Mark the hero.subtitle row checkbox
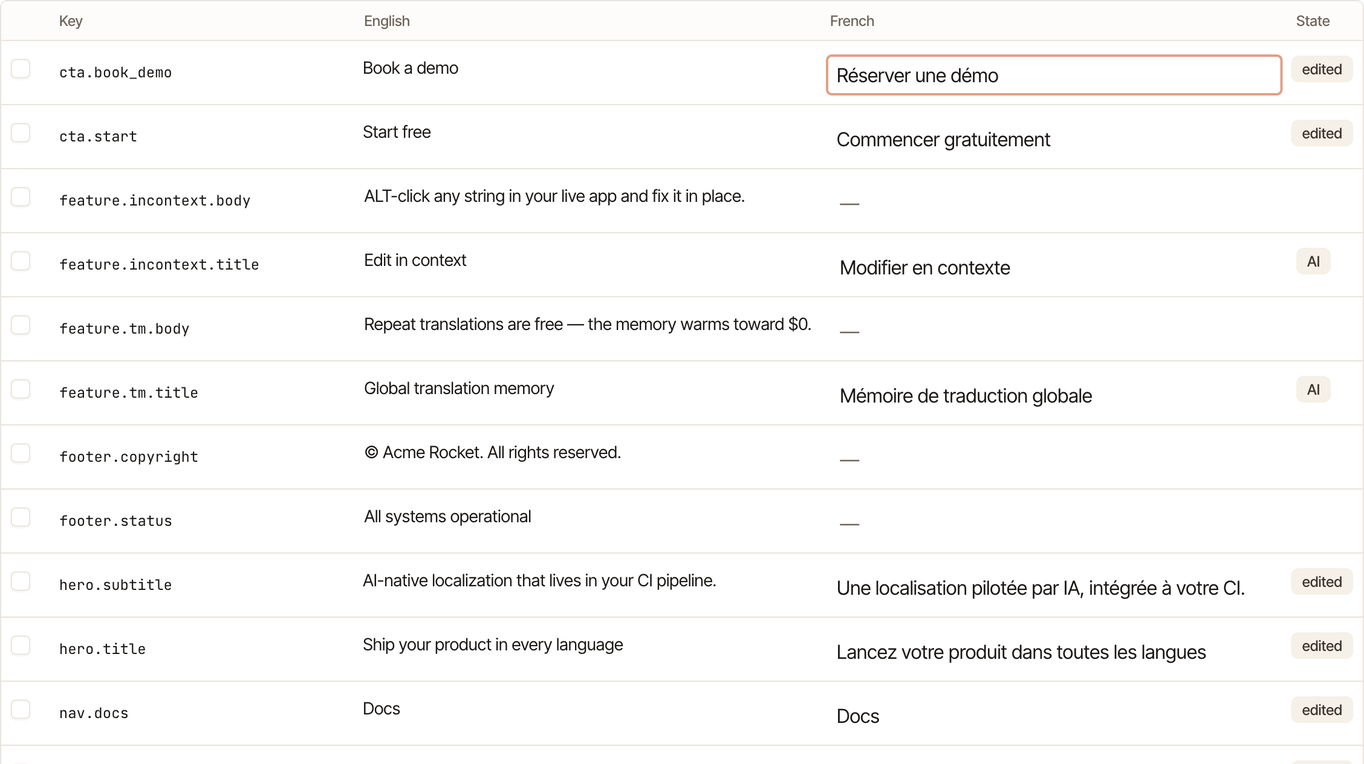 point(20,581)
